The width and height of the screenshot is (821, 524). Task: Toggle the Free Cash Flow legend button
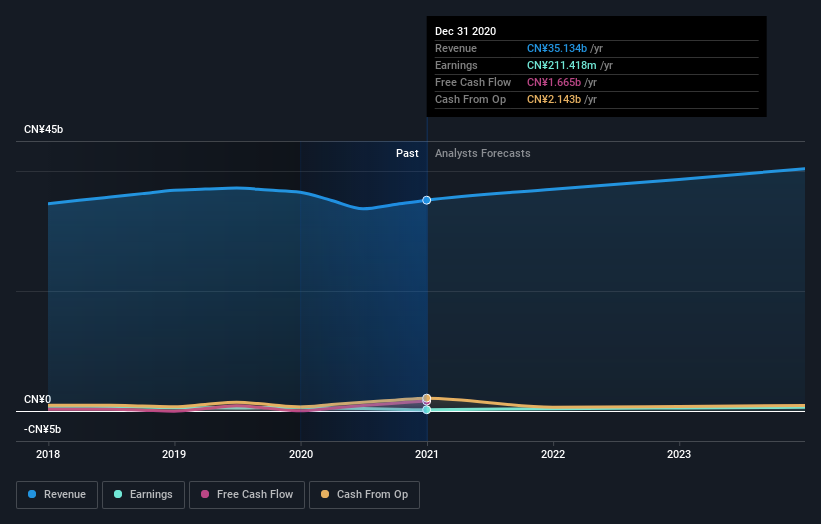coord(247,495)
